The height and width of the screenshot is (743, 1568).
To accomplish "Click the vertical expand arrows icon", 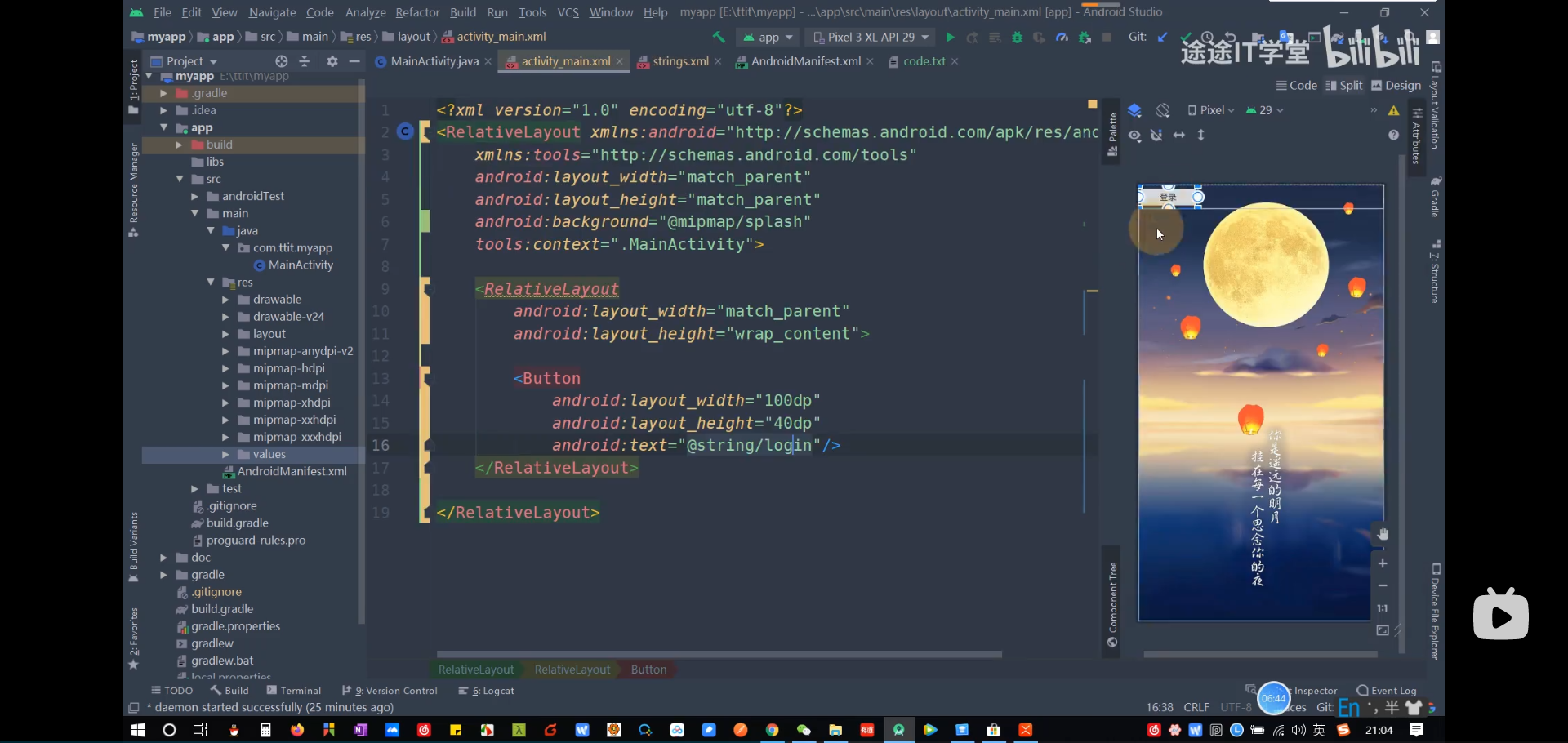I will pyautogui.click(x=1200, y=136).
